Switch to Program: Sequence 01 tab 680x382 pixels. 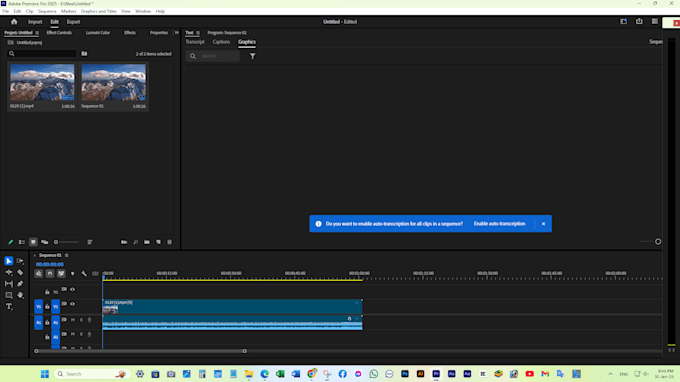click(227, 33)
